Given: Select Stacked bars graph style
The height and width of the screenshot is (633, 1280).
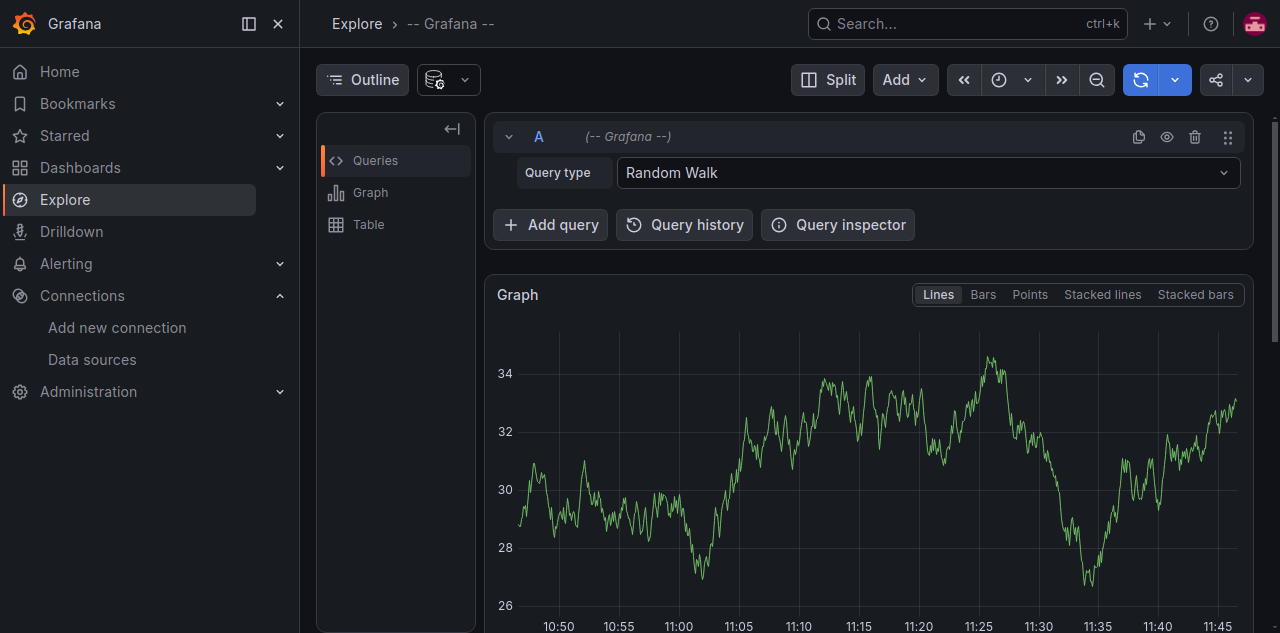Looking at the screenshot, I should 1195,295.
